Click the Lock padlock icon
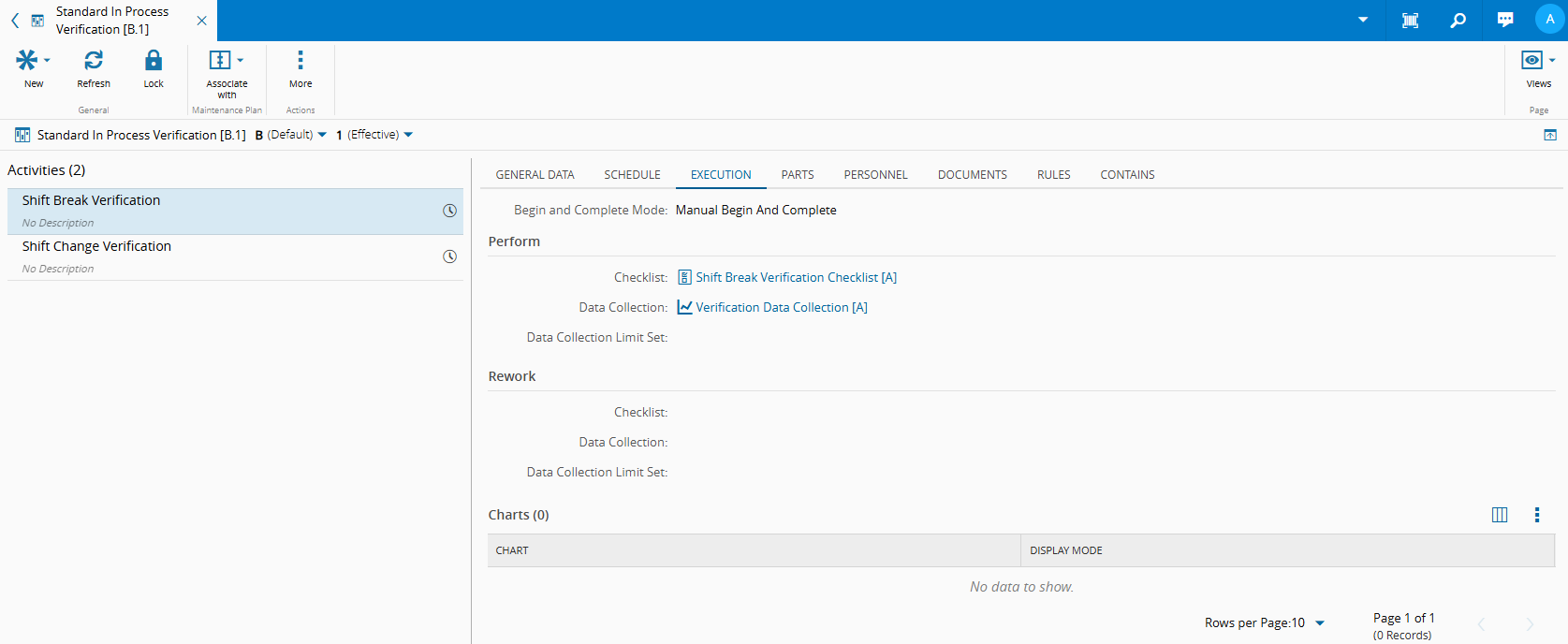 [x=154, y=61]
